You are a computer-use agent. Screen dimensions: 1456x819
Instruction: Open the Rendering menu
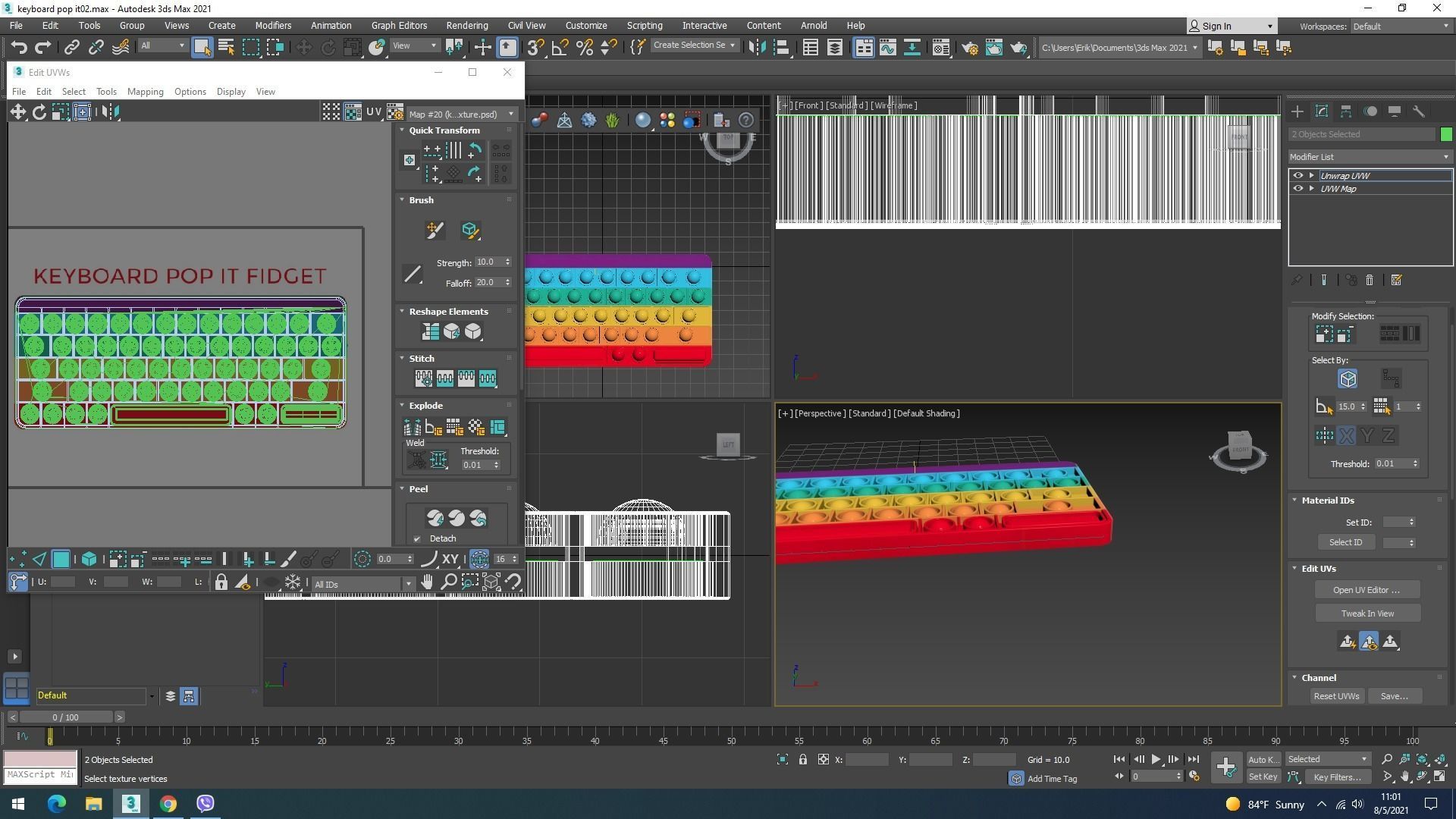pyautogui.click(x=466, y=25)
